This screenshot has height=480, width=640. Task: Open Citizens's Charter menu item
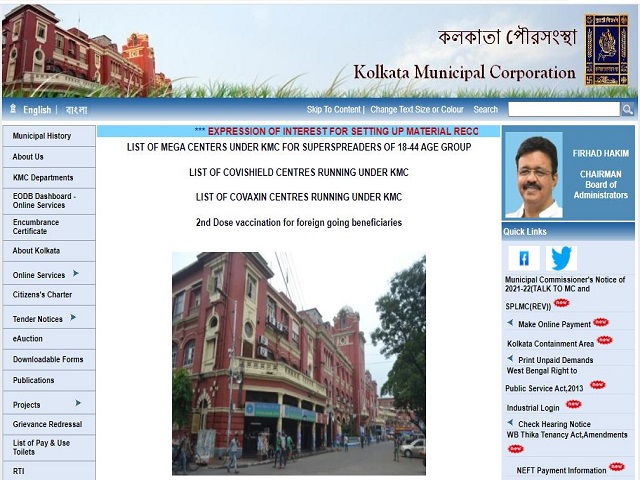49,295
